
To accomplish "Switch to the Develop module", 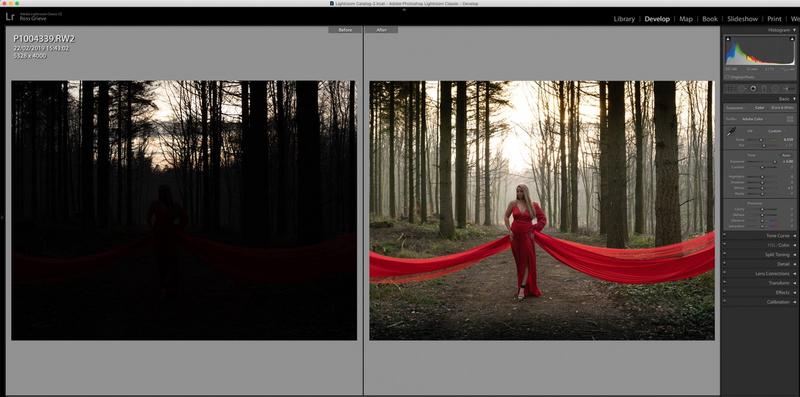I will click(x=657, y=19).
